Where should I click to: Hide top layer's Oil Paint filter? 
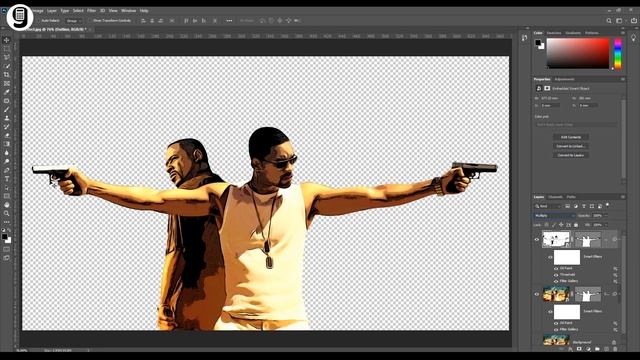pyautogui.click(x=556, y=269)
